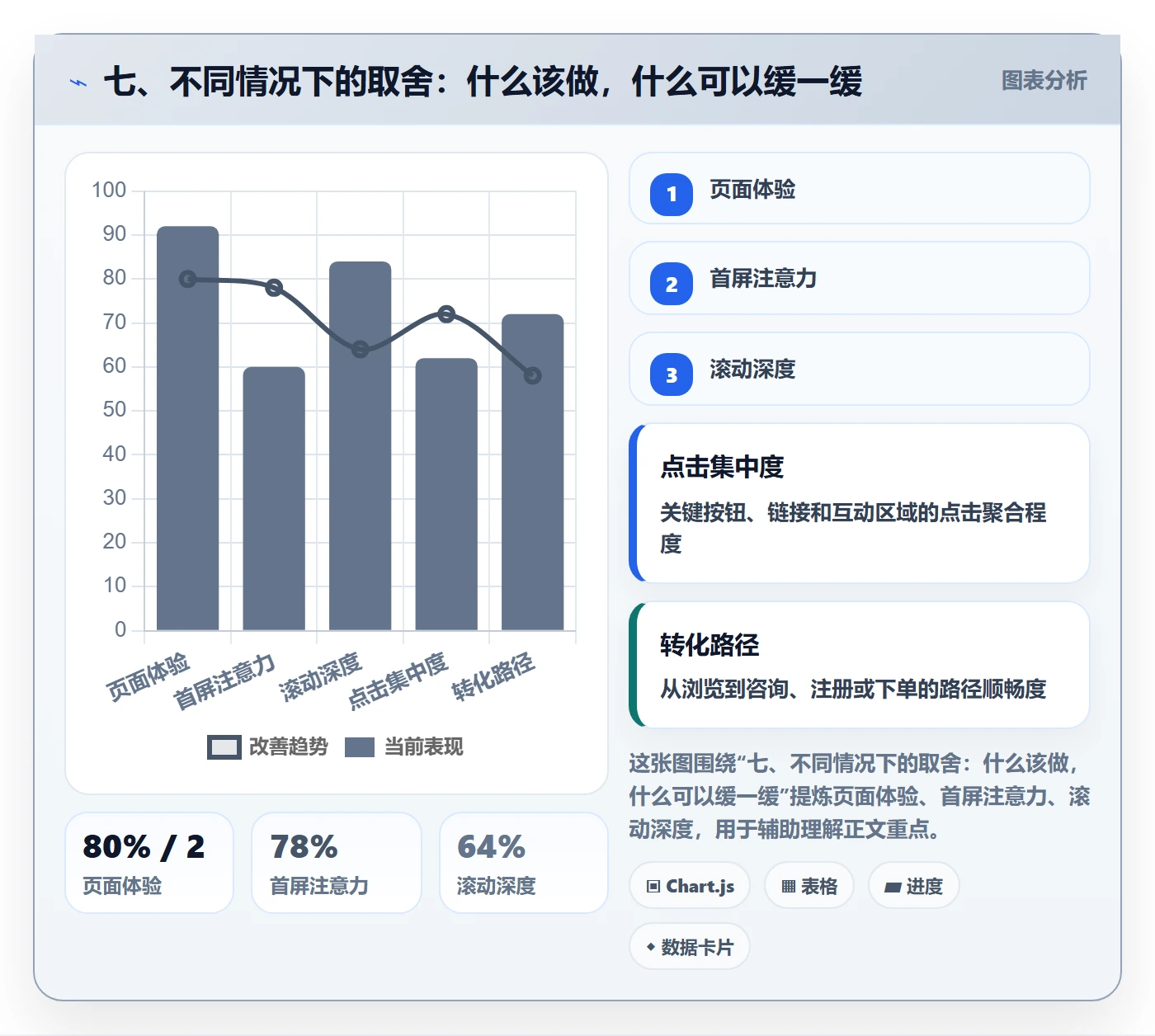Click the 80% / 2 页面体验 stat card
Viewport: 1155px width, 1036px height.
click(149, 863)
